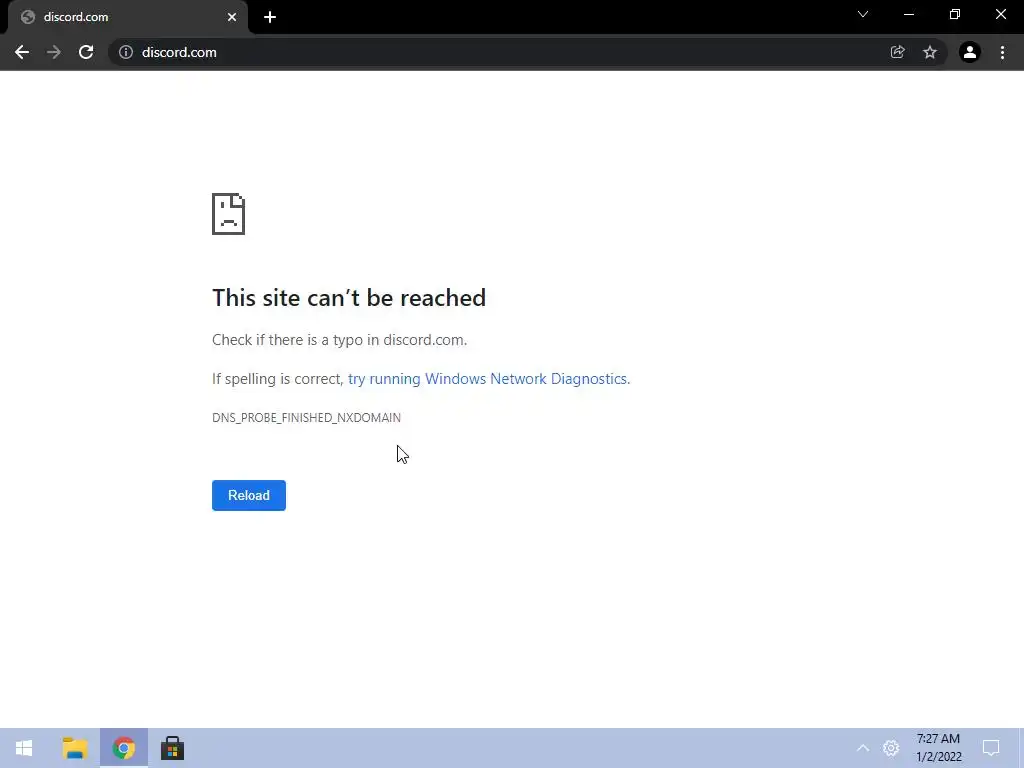
Task: Open the notification action center
Action: (x=991, y=748)
